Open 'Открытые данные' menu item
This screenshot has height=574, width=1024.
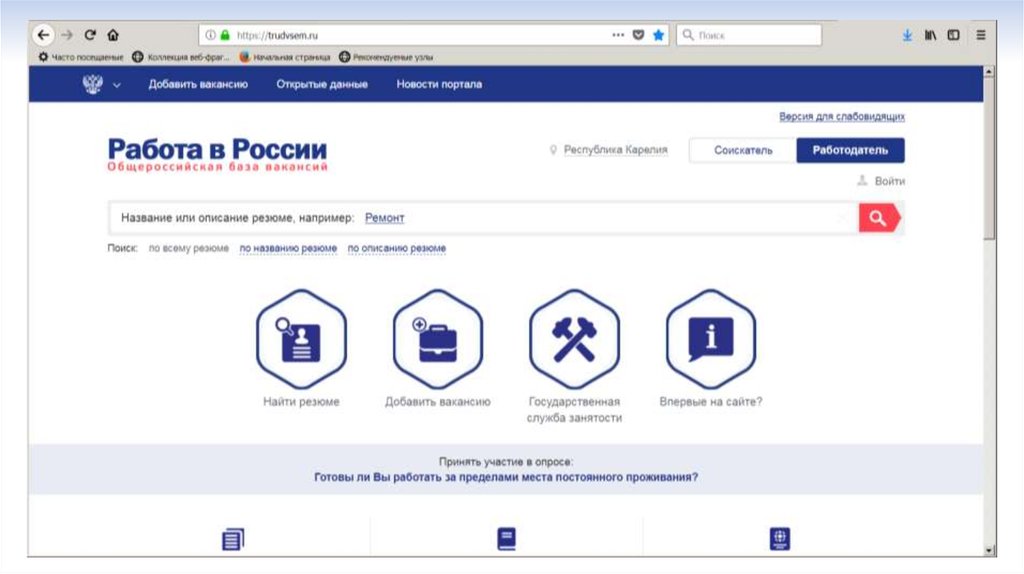click(x=322, y=84)
